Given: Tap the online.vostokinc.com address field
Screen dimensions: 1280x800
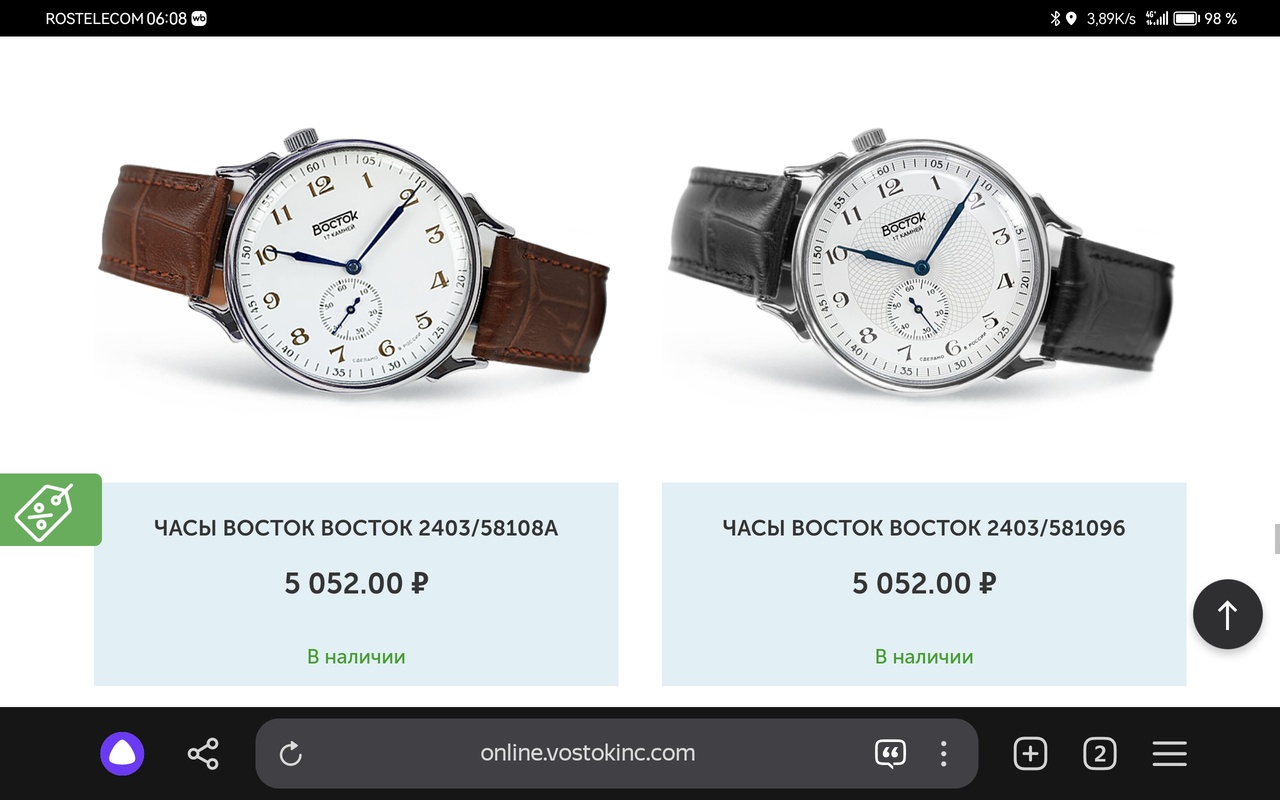Looking at the screenshot, I should 587,753.
